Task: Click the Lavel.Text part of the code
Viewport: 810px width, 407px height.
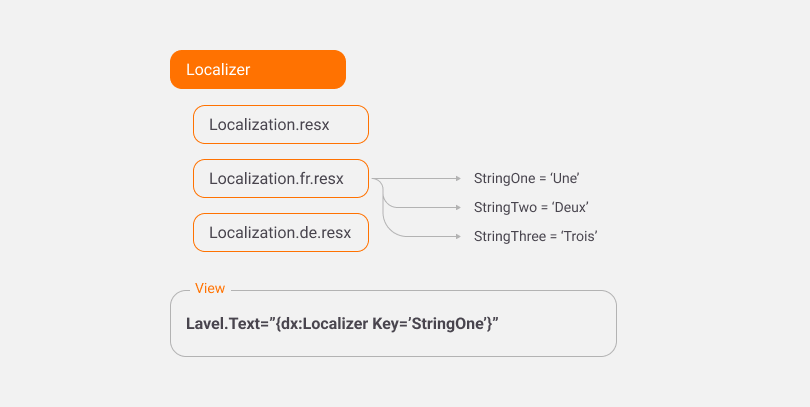Action: 223,324
